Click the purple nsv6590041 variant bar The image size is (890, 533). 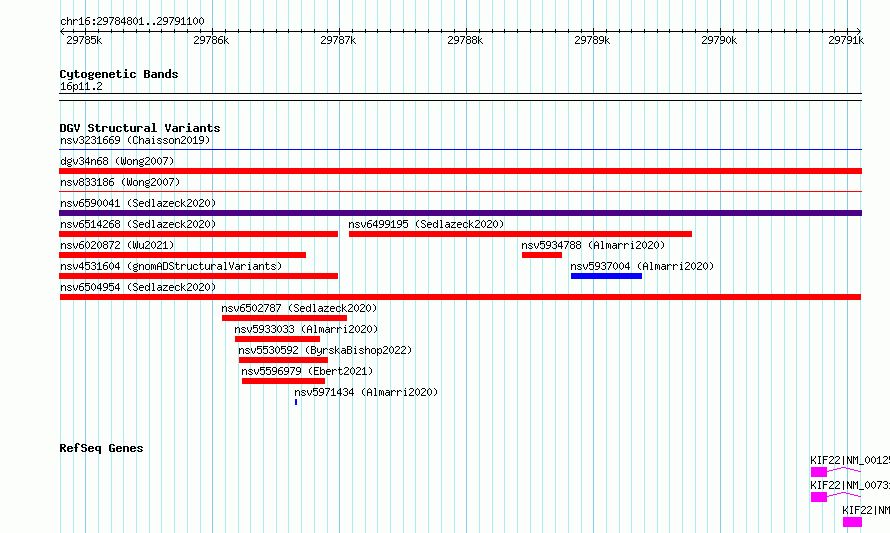pyautogui.click(x=460, y=213)
